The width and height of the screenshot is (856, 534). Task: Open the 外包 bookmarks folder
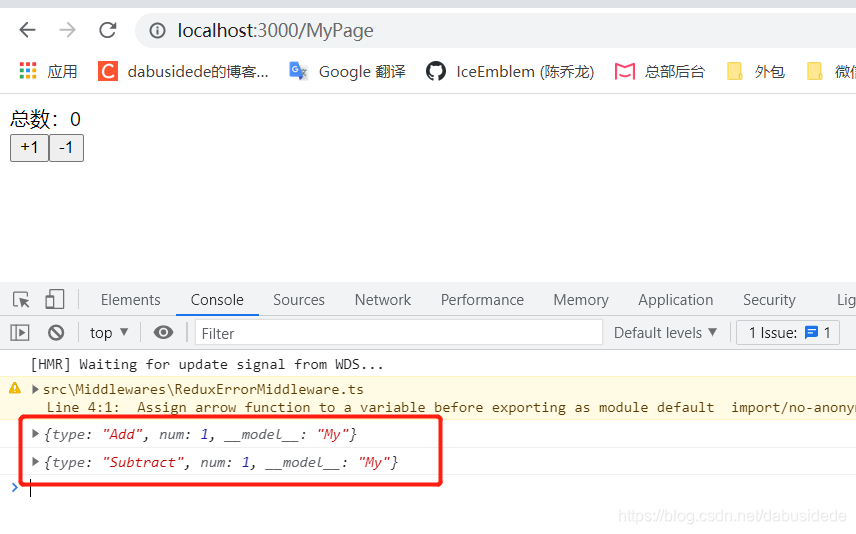click(x=756, y=72)
